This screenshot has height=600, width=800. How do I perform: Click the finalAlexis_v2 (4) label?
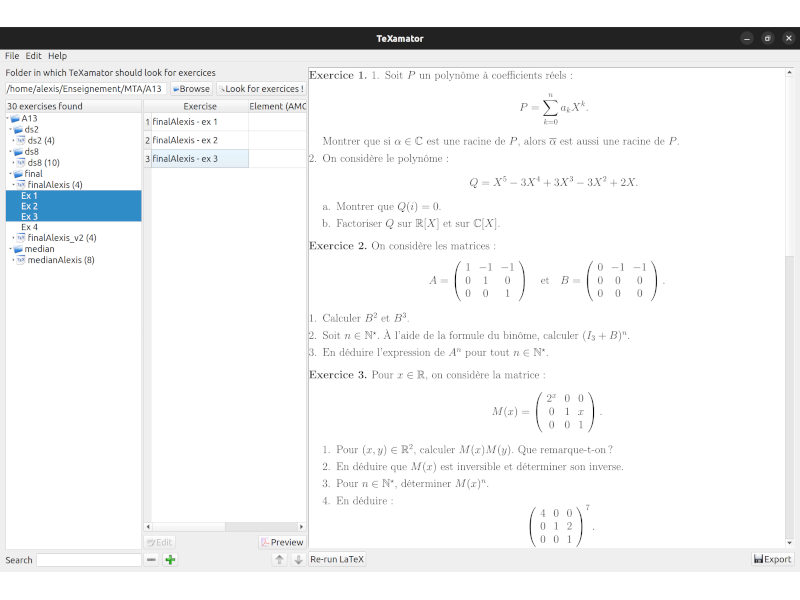[x=62, y=238]
